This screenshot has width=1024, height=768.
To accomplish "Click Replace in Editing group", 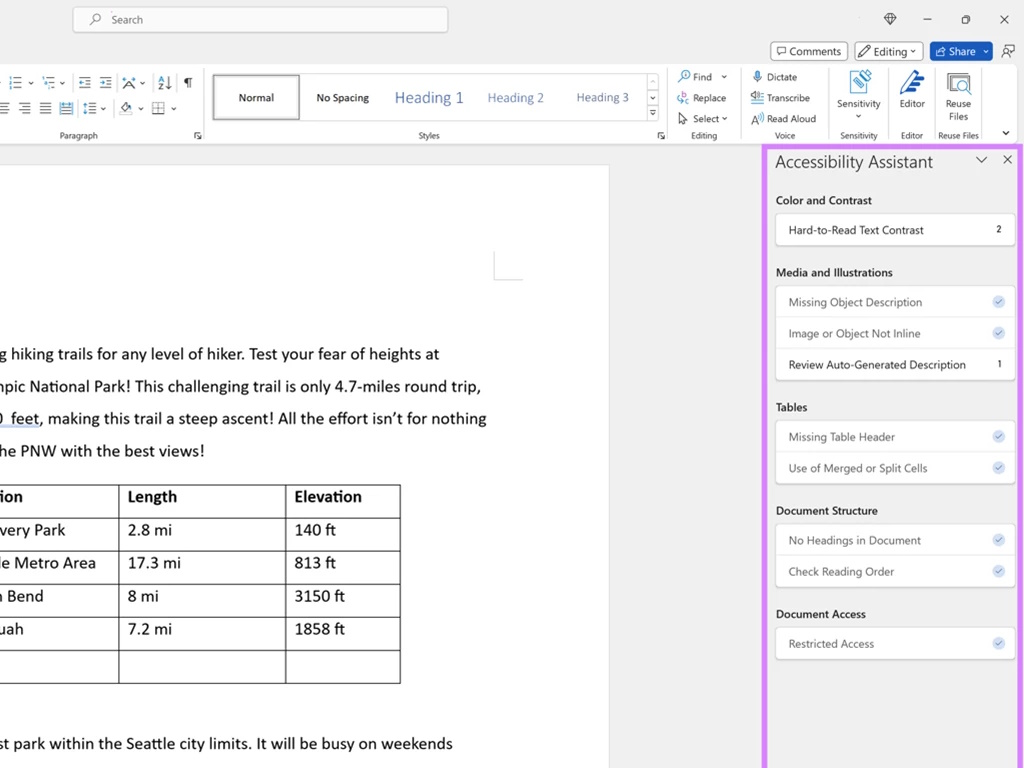I will [701, 98].
